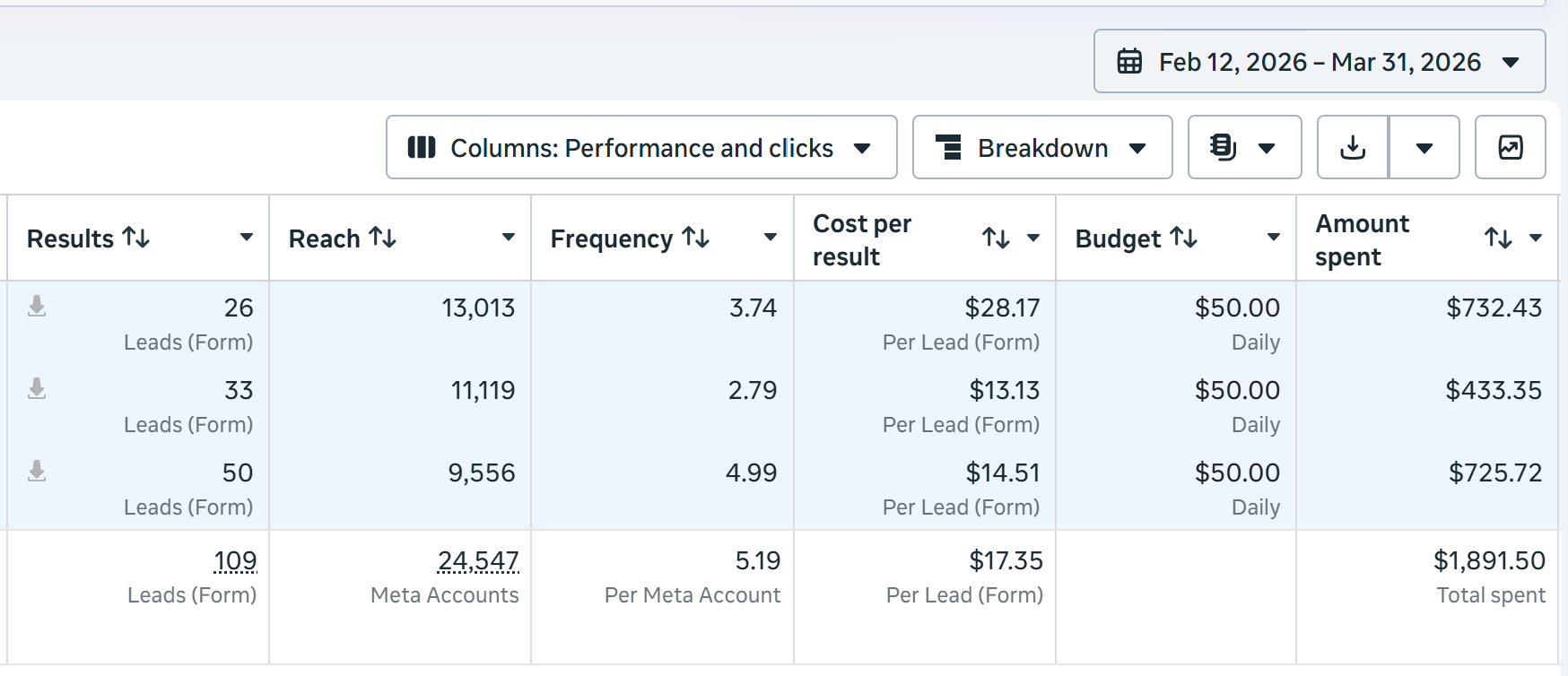Click the export download icon button

tap(1353, 147)
